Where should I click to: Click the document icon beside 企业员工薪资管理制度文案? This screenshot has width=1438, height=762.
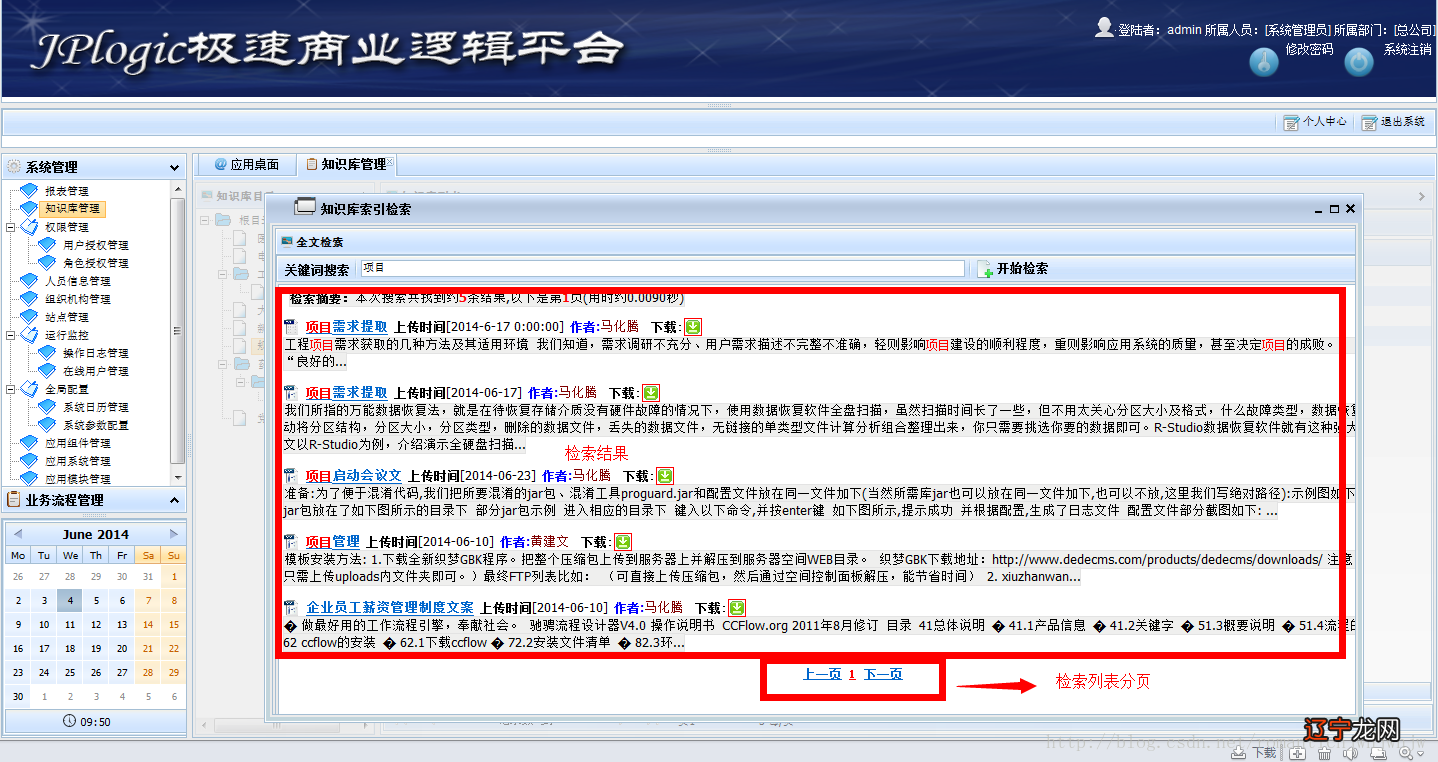pos(290,608)
